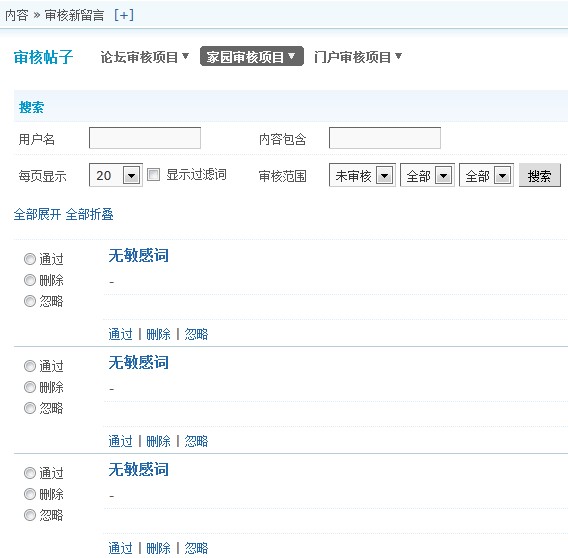
Task: Select 忽略 radio for the second post
Action: coord(30,408)
